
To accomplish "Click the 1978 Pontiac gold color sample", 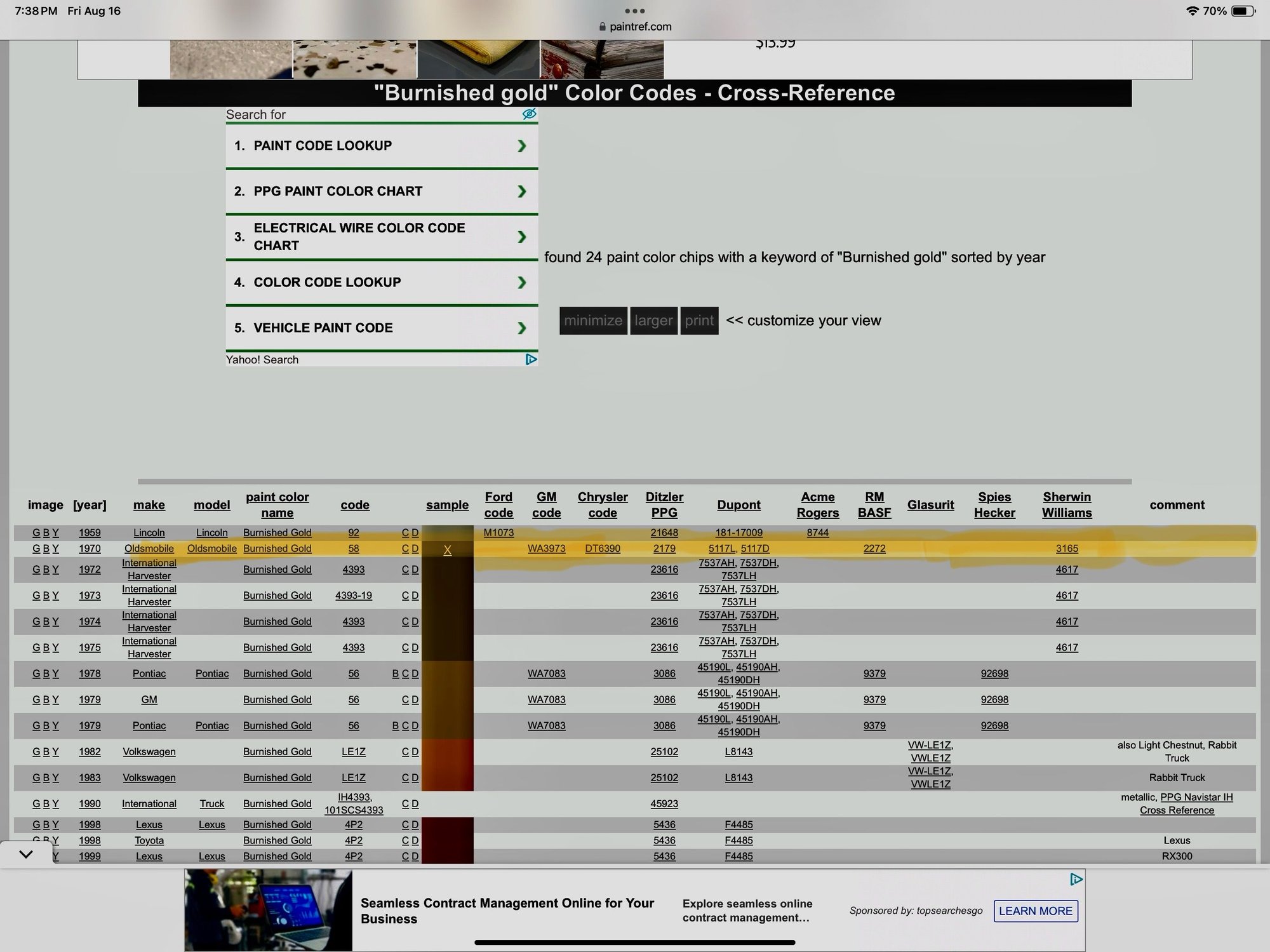I will tap(447, 674).
